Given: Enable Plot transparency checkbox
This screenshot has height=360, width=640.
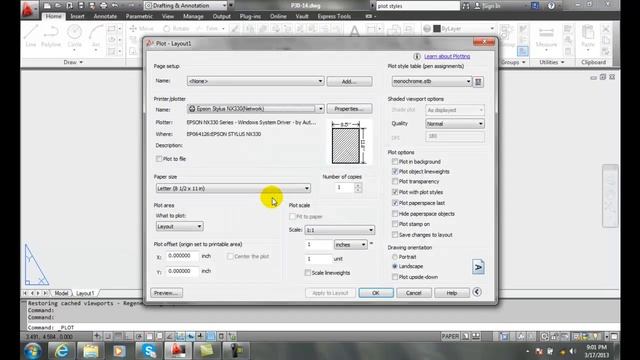Looking at the screenshot, I should 395,181.
